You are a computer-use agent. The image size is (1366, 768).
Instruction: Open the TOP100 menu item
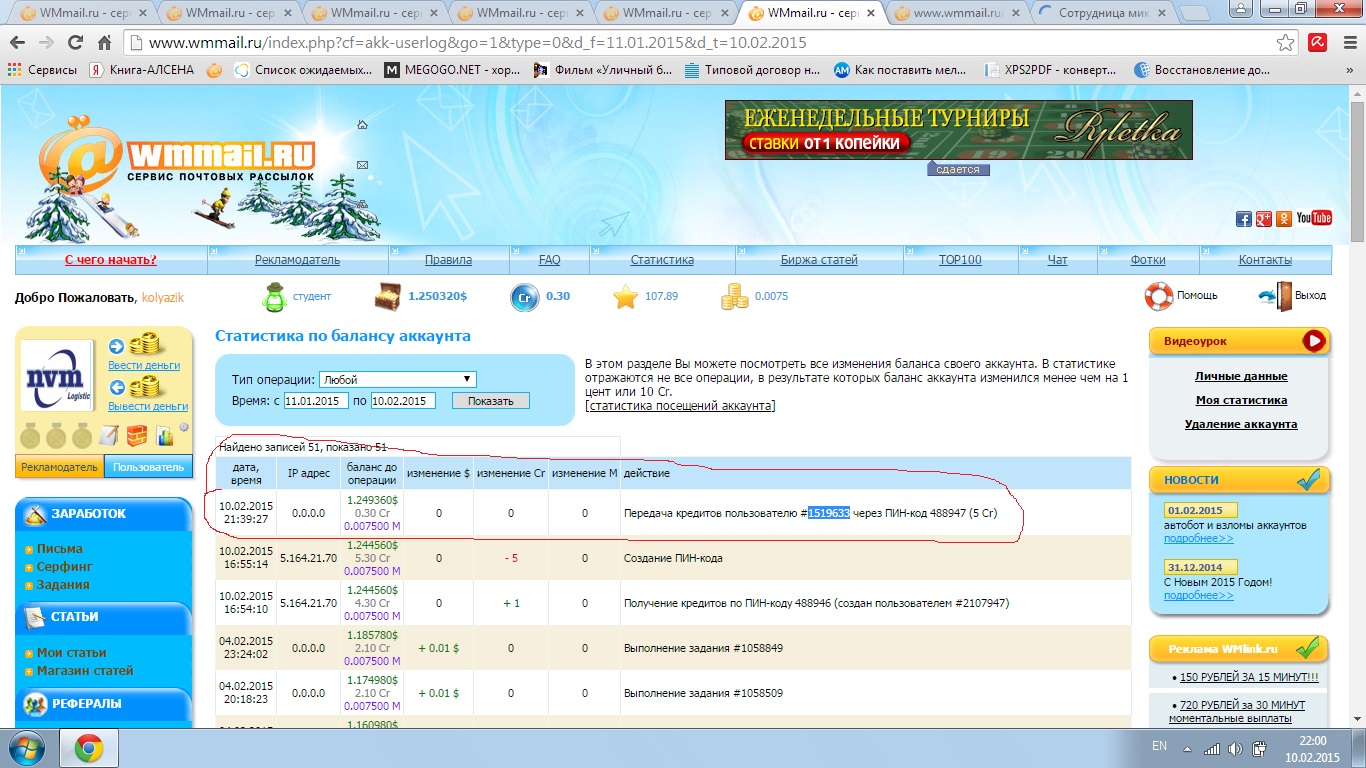960,260
